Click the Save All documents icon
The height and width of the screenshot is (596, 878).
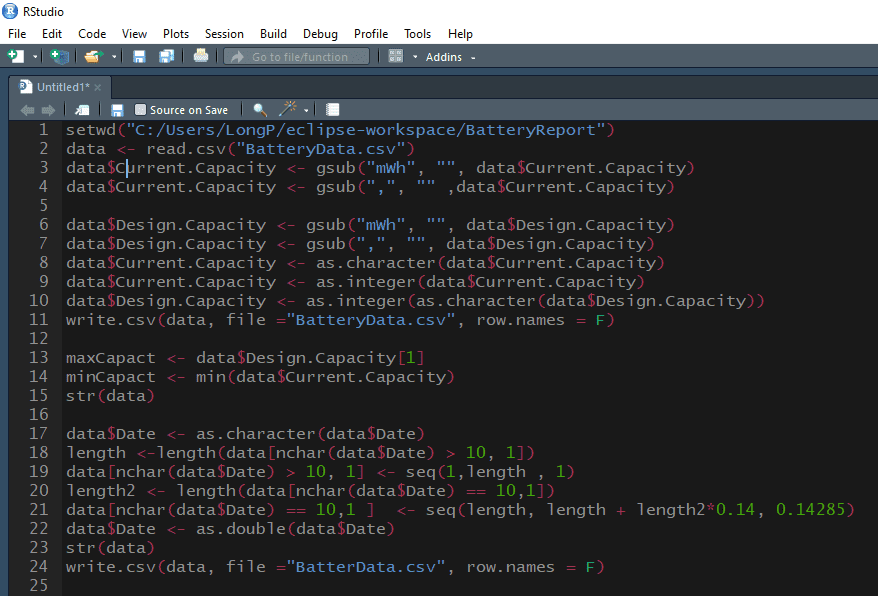pos(166,56)
